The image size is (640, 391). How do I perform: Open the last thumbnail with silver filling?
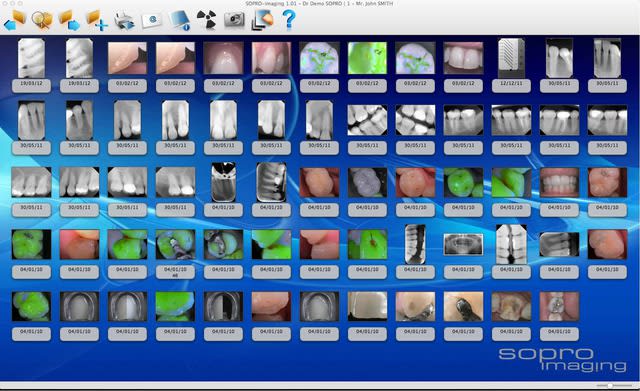(x=559, y=307)
